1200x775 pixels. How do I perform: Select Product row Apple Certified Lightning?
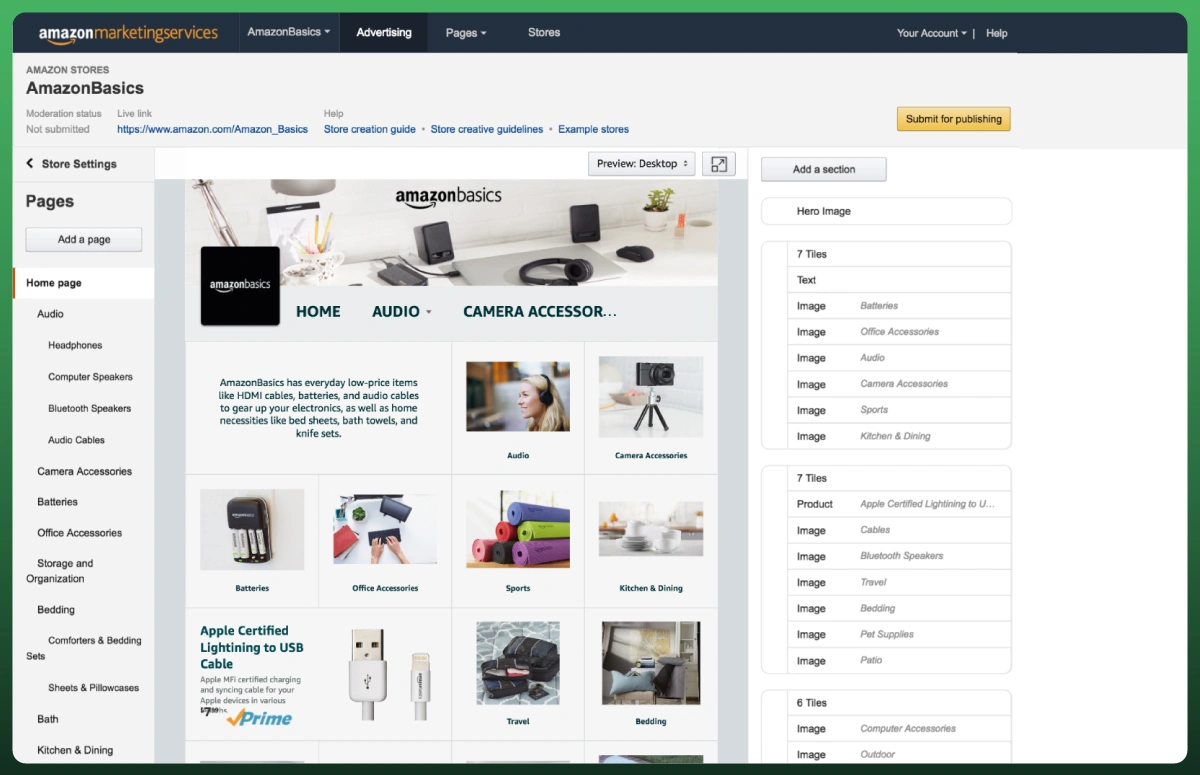click(x=899, y=504)
